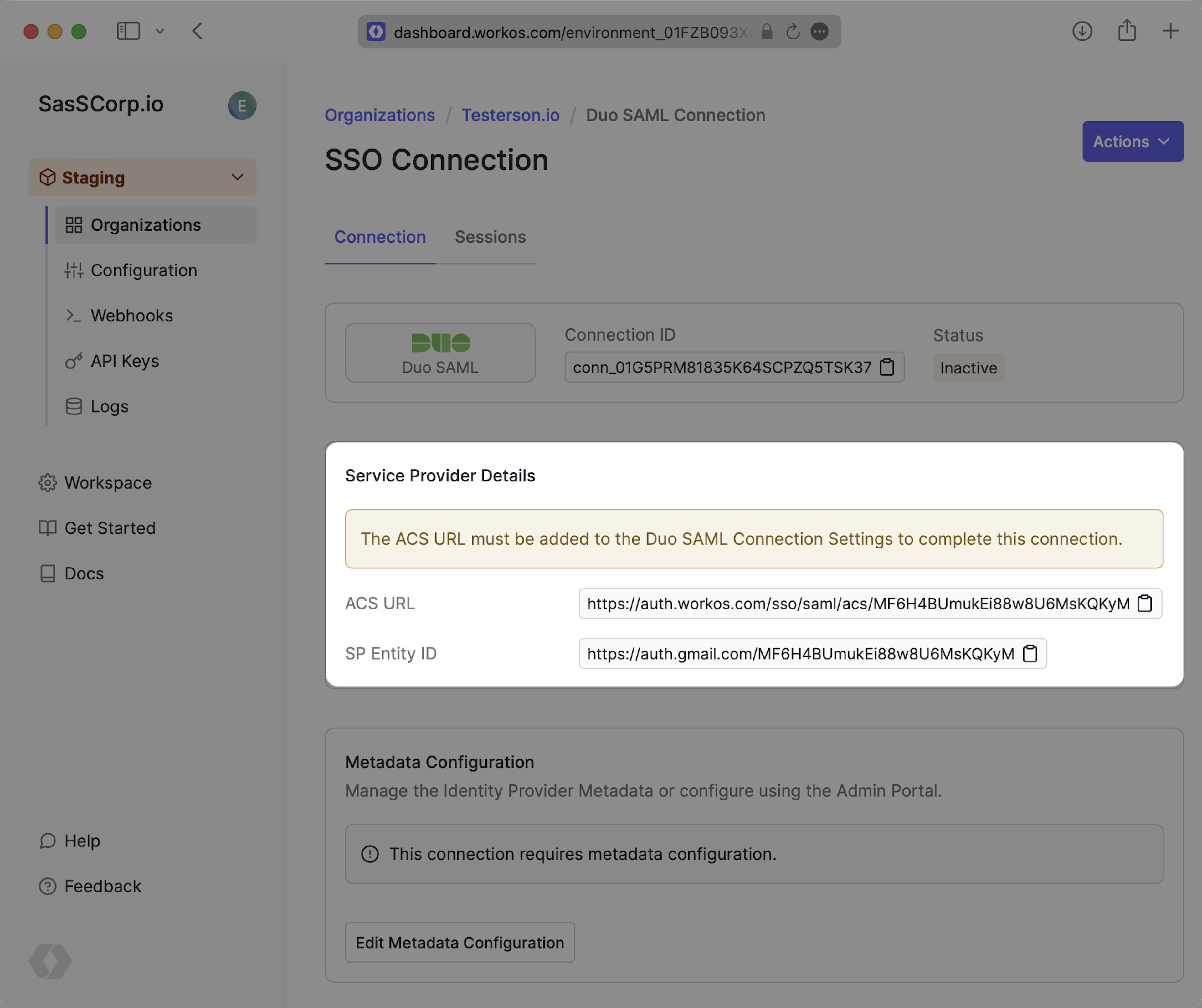Click the share icon in browser toolbar

point(1127,31)
